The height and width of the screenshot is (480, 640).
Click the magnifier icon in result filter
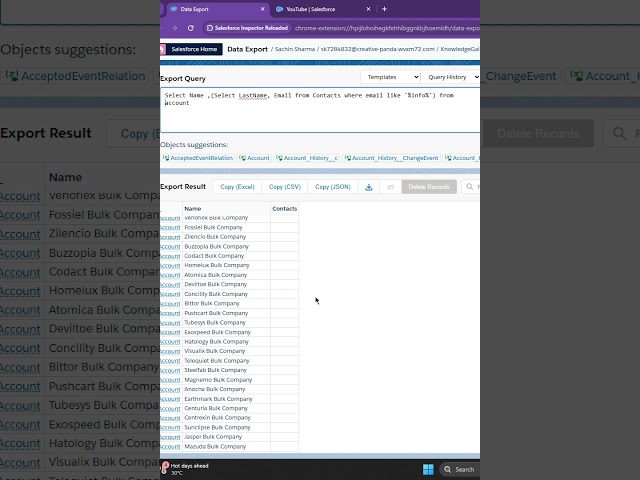point(470,187)
